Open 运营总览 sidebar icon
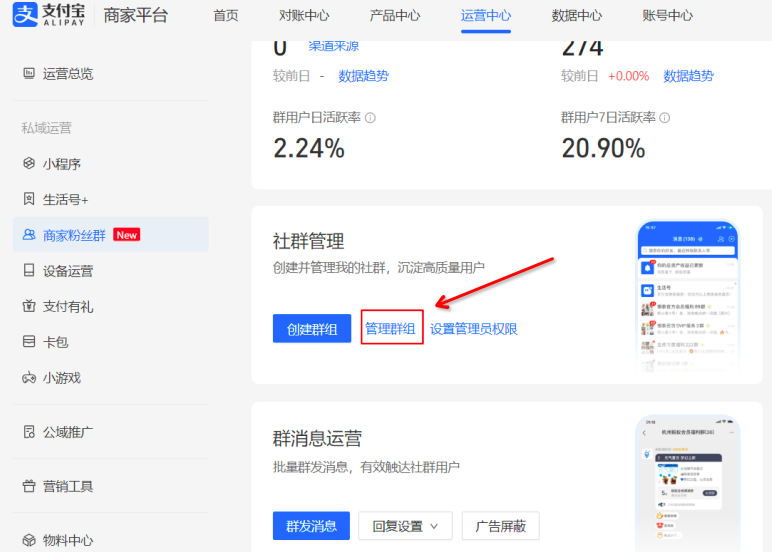Image resolution: width=772 pixels, height=552 pixels. coord(29,74)
